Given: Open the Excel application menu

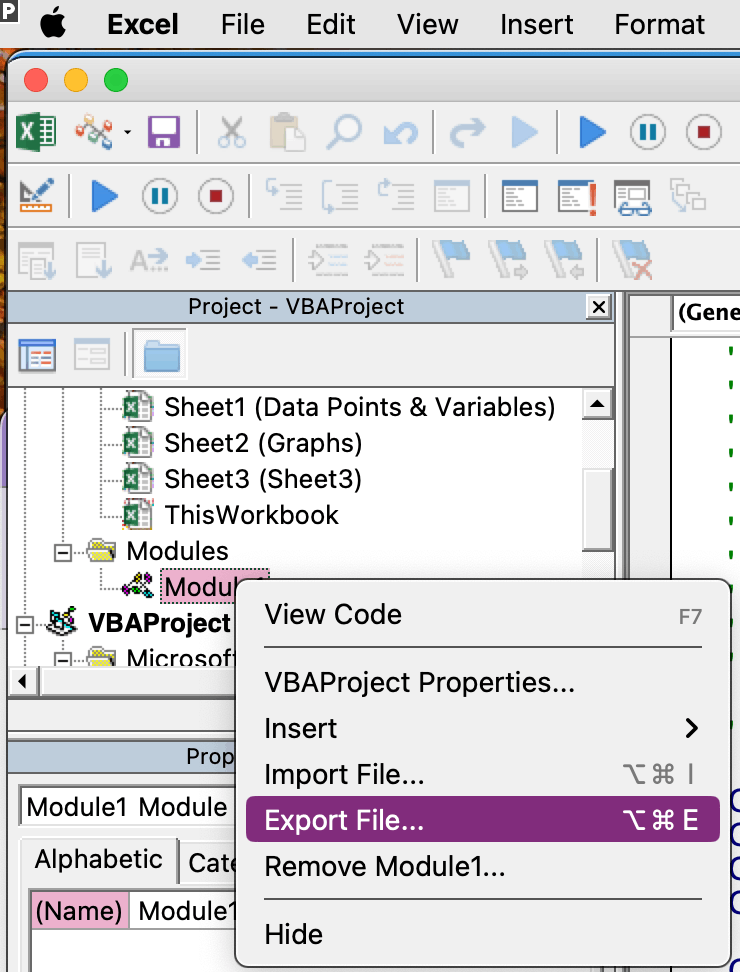Looking at the screenshot, I should point(143,25).
